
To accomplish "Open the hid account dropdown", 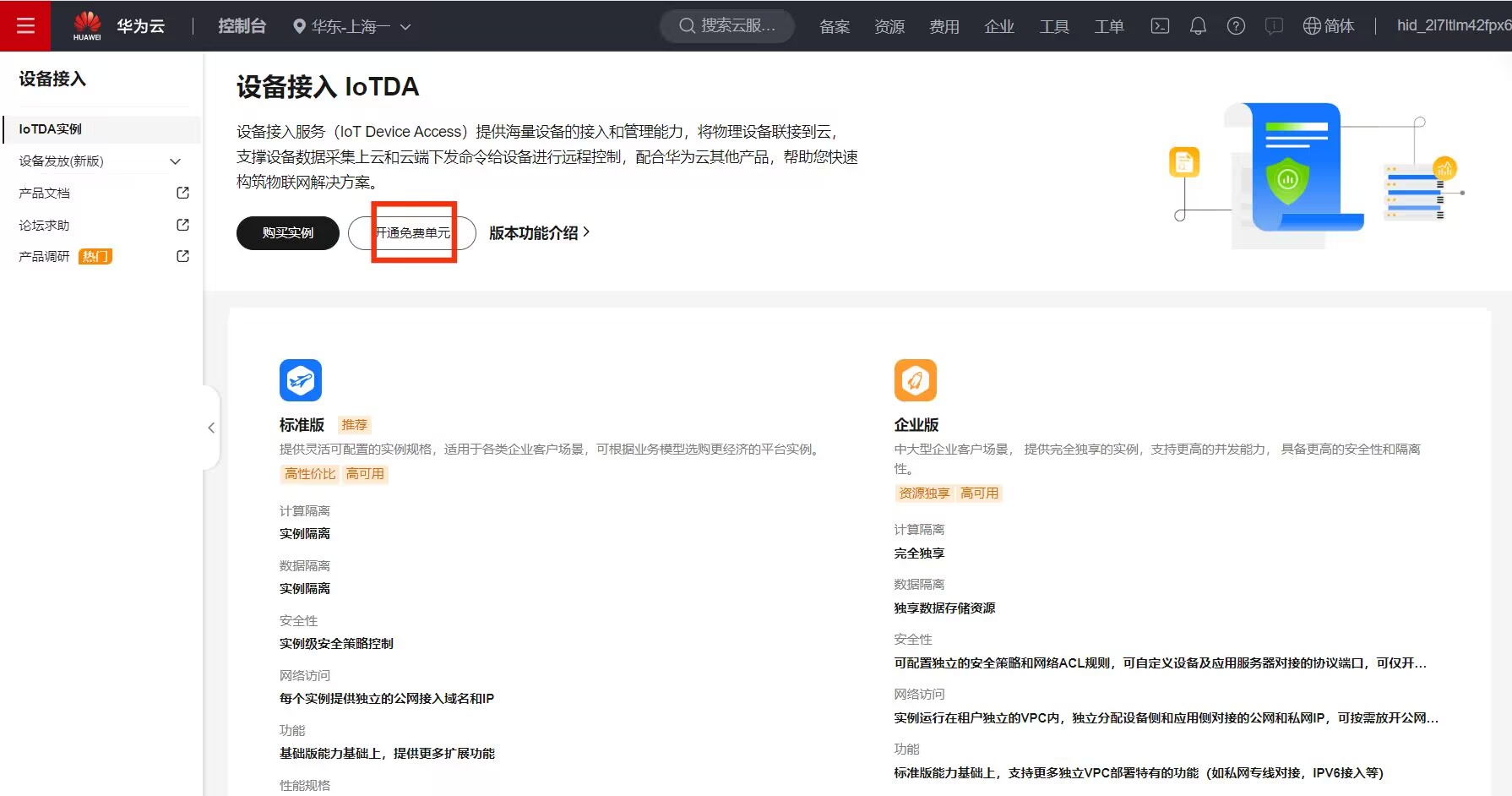I will click(1454, 25).
